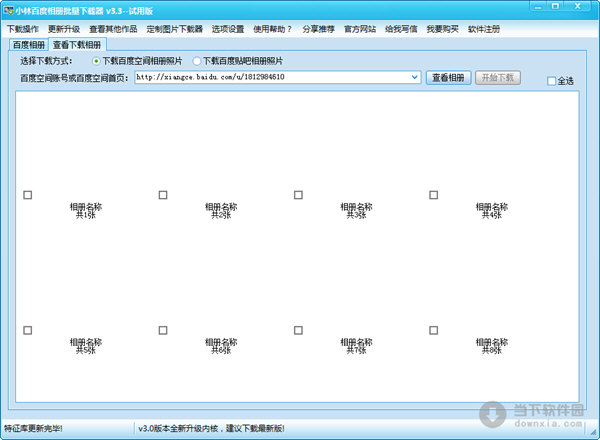600x440 pixels.
Task: Open the 软件注册 menu
Action: (x=484, y=29)
